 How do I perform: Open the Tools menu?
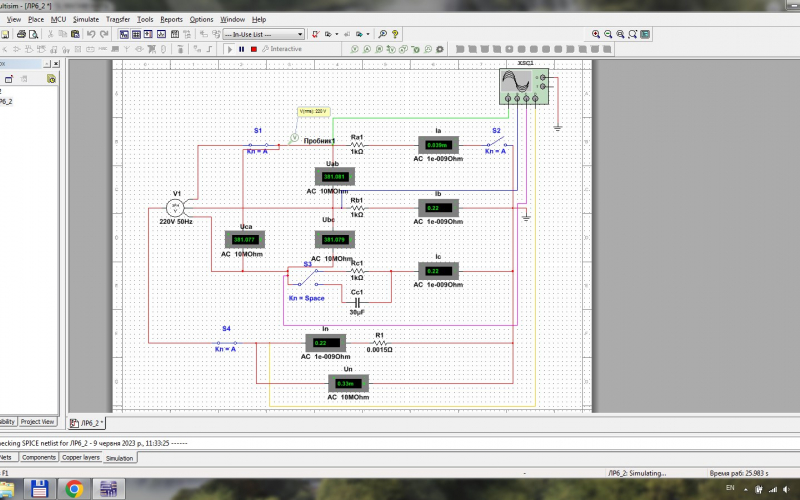pyautogui.click(x=145, y=19)
